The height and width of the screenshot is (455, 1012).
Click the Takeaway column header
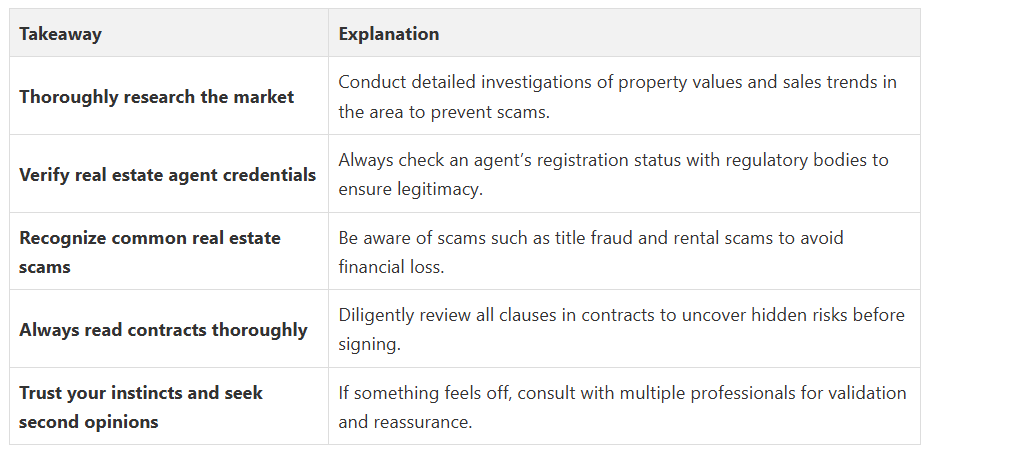(x=60, y=34)
